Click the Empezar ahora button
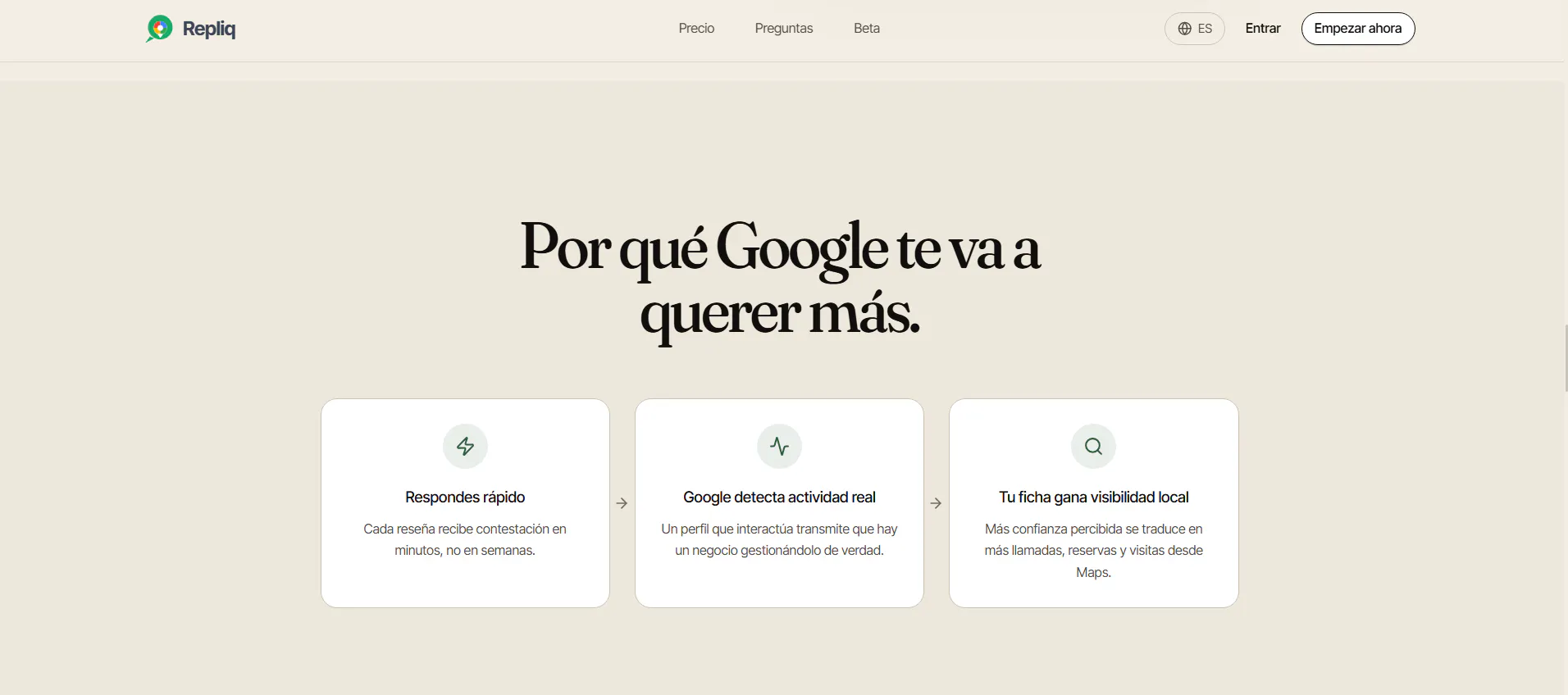 pyautogui.click(x=1358, y=29)
